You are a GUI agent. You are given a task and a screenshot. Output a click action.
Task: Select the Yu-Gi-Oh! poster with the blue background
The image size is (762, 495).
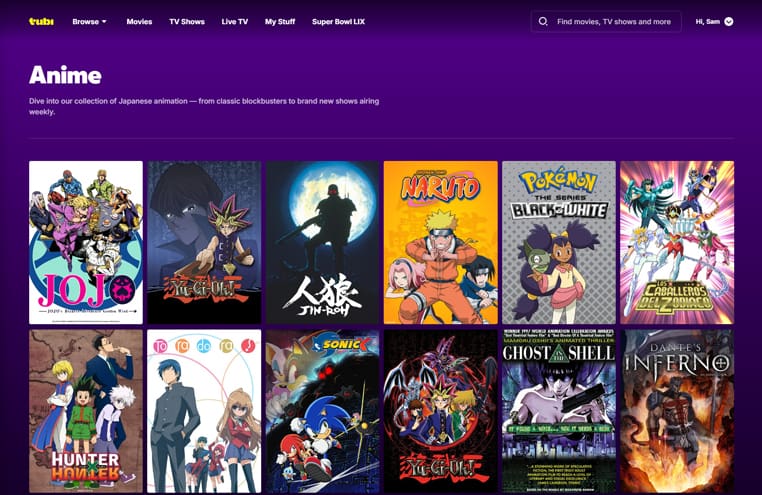click(204, 242)
